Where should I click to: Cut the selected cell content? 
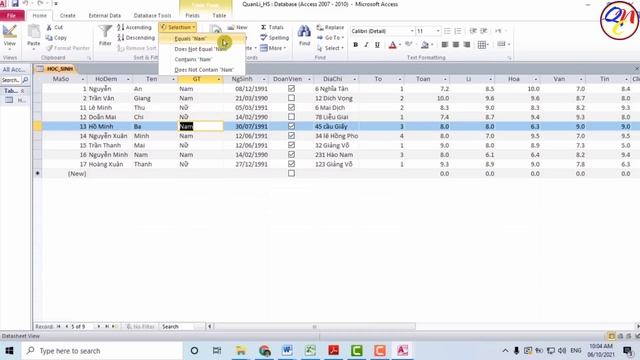point(55,27)
